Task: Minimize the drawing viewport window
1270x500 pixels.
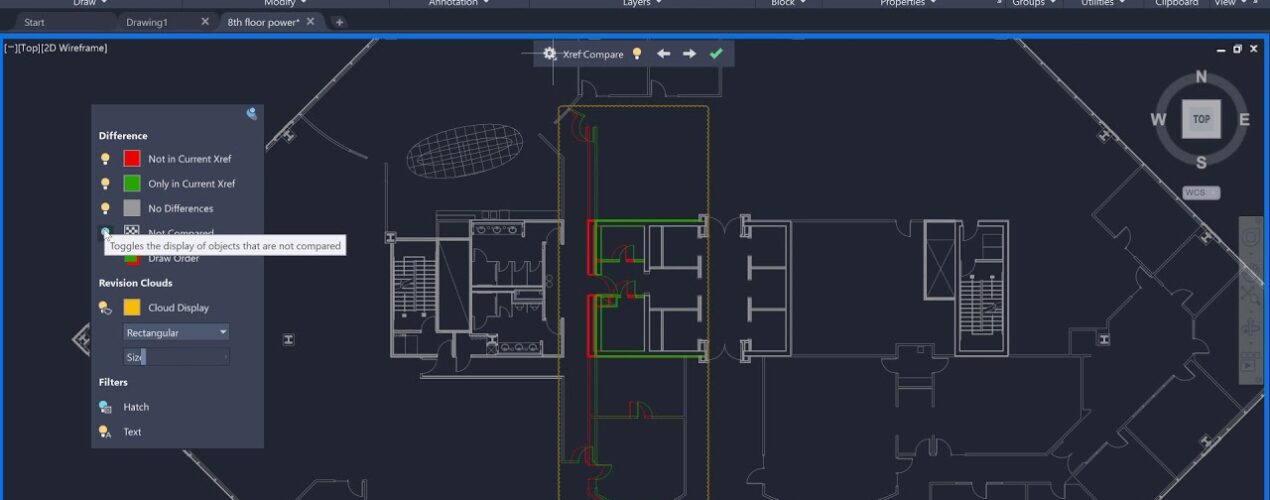Action: click(1222, 49)
